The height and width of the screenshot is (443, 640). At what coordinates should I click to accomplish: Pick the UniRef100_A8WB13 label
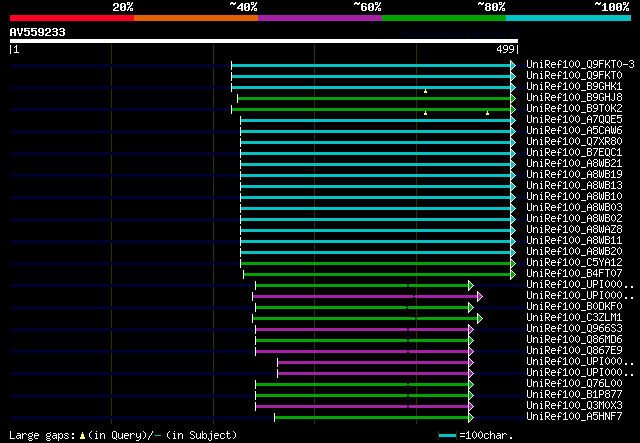point(574,186)
